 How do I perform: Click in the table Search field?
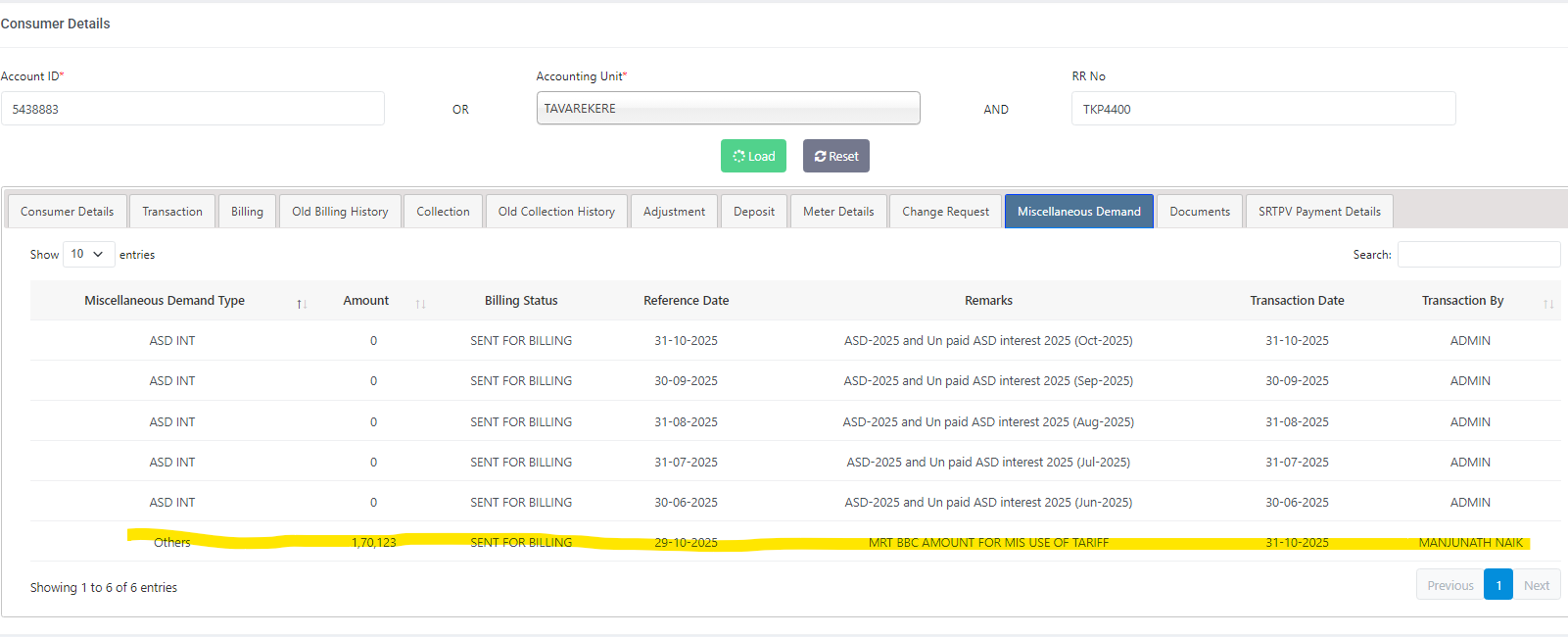click(1478, 255)
